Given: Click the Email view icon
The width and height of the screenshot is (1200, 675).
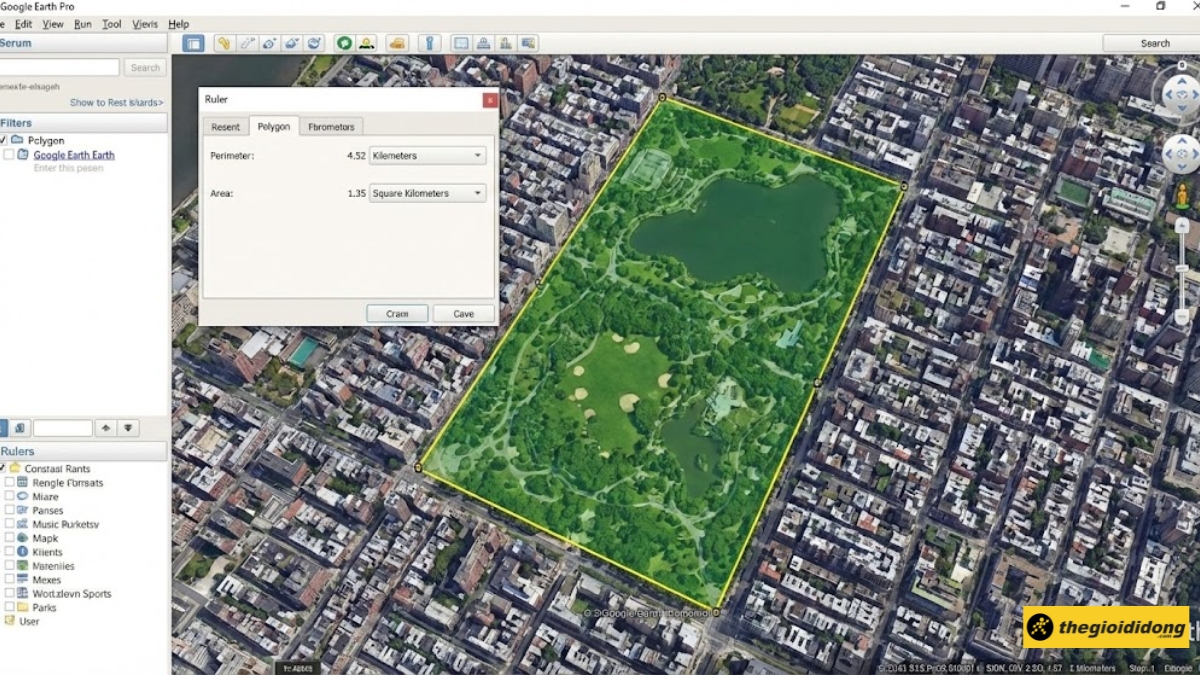Looking at the screenshot, I should tap(461, 43).
